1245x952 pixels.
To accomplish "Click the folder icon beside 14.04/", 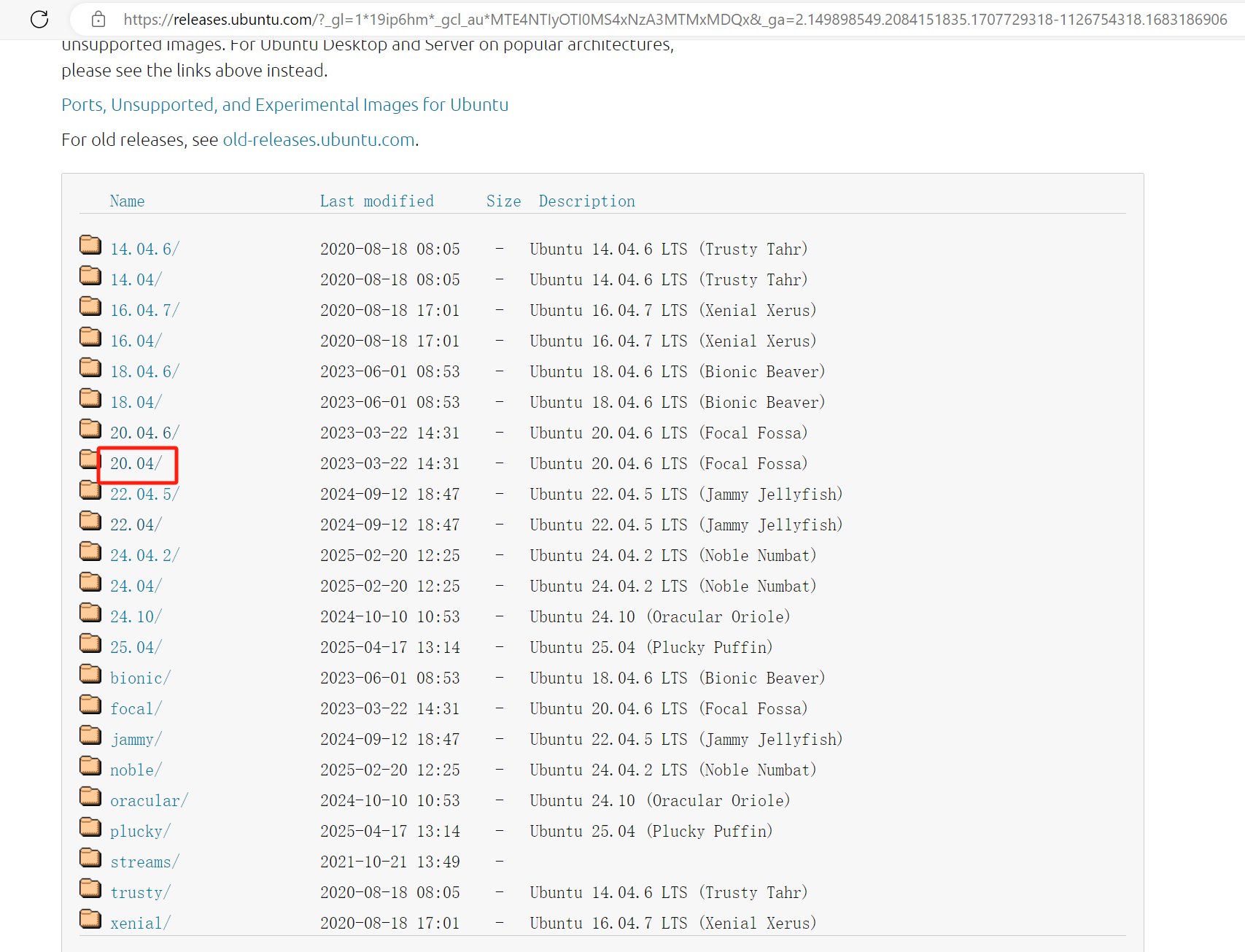I will pyautogui.click(x=90, y=275).
